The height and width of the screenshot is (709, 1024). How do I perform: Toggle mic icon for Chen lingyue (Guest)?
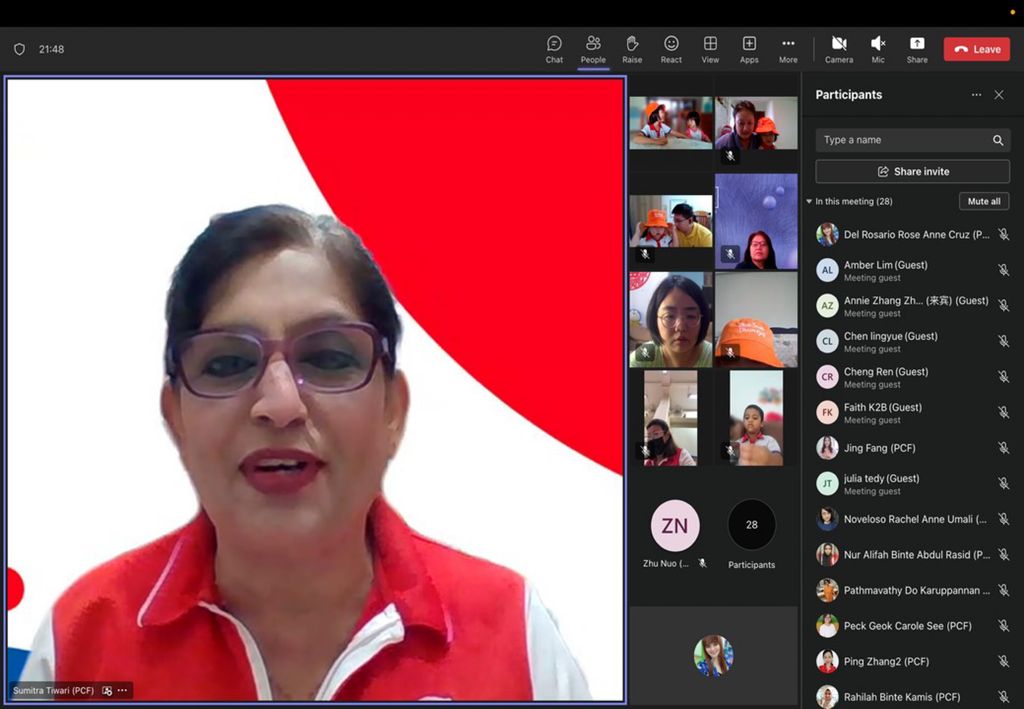coord(1004,341)
